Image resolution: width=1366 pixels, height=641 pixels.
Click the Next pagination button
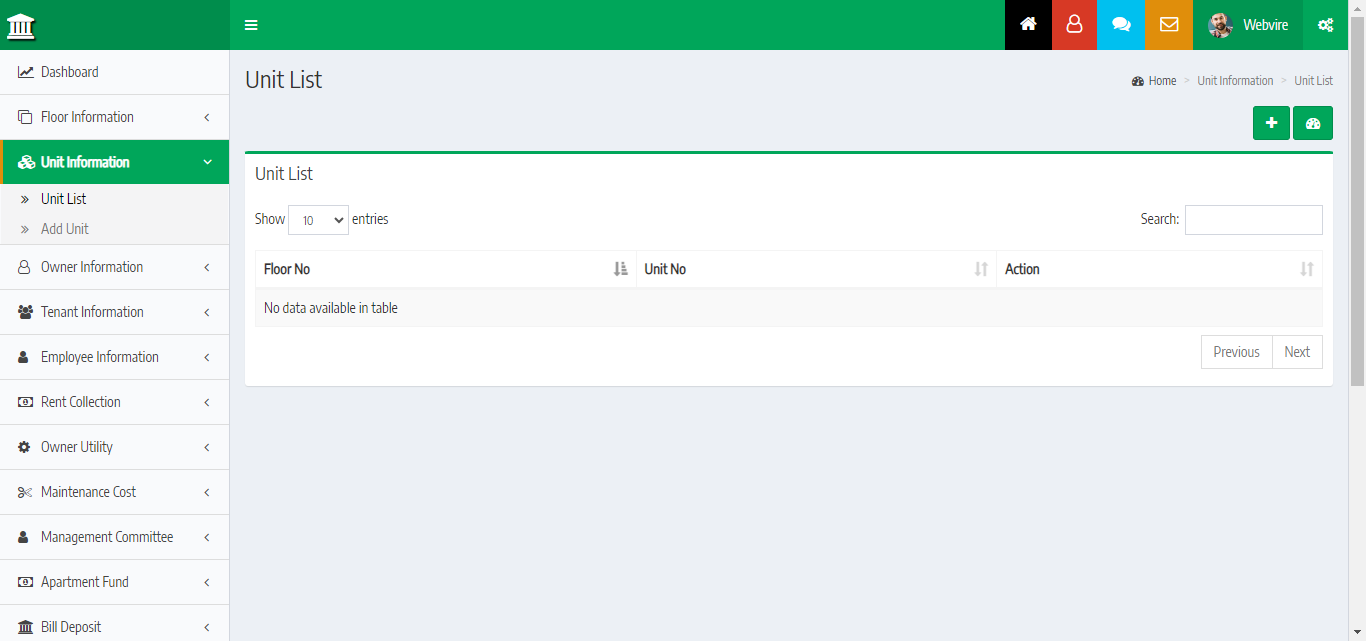point(1297,352)
